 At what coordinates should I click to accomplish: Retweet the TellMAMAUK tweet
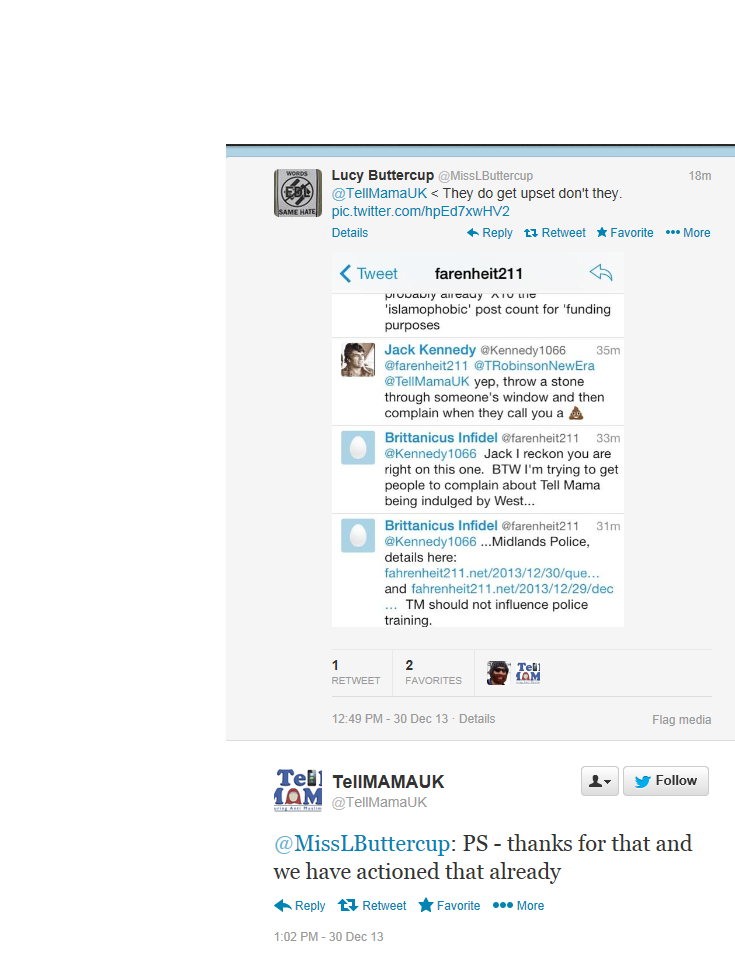point(372,906)
